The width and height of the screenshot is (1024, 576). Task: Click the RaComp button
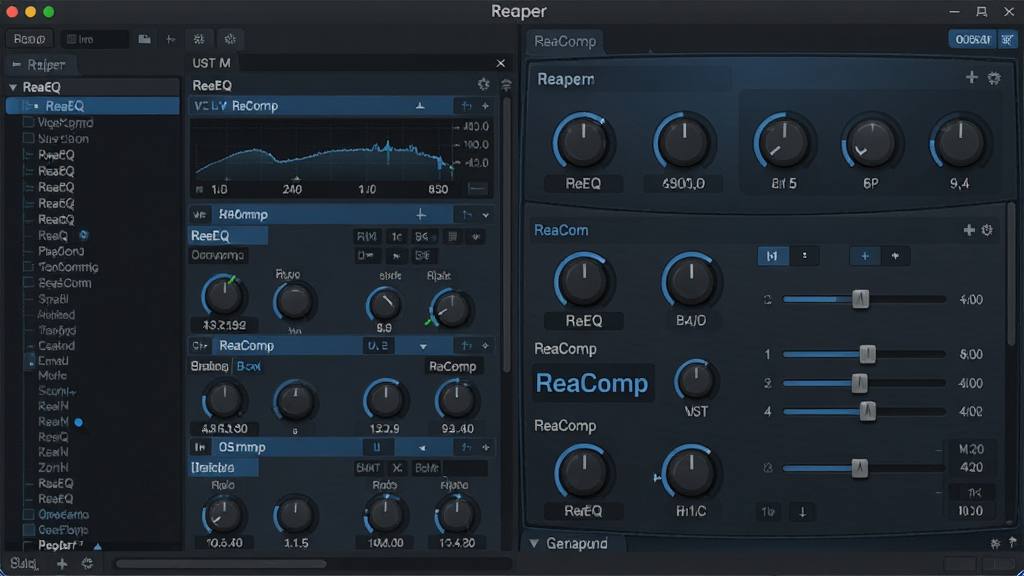click(453, 366)
